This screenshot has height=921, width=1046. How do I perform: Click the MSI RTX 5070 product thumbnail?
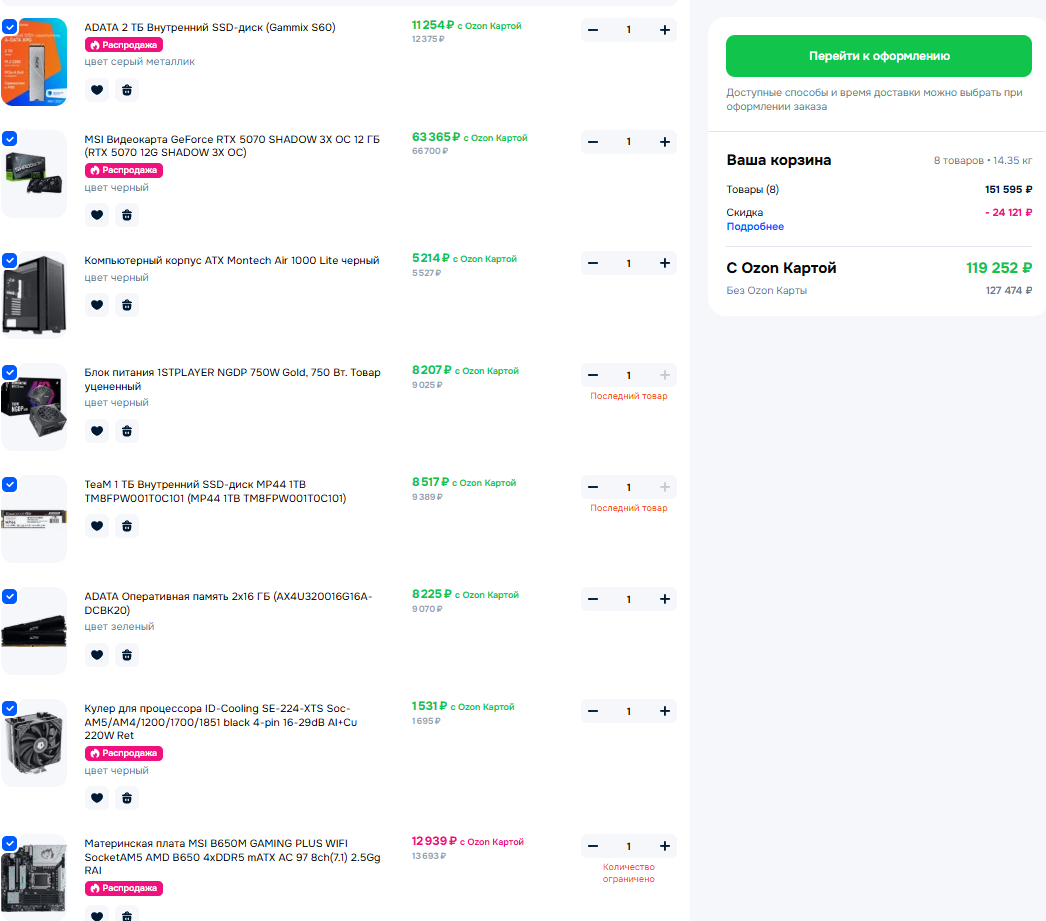tap(34, 174)
